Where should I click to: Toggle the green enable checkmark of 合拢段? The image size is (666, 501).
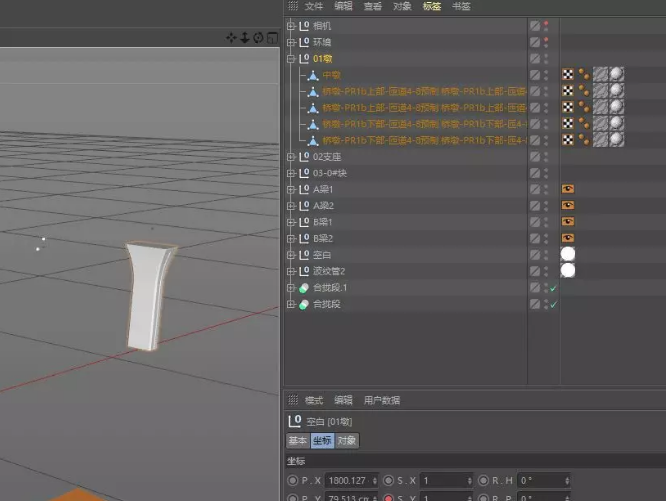click(x=553, y=304)
